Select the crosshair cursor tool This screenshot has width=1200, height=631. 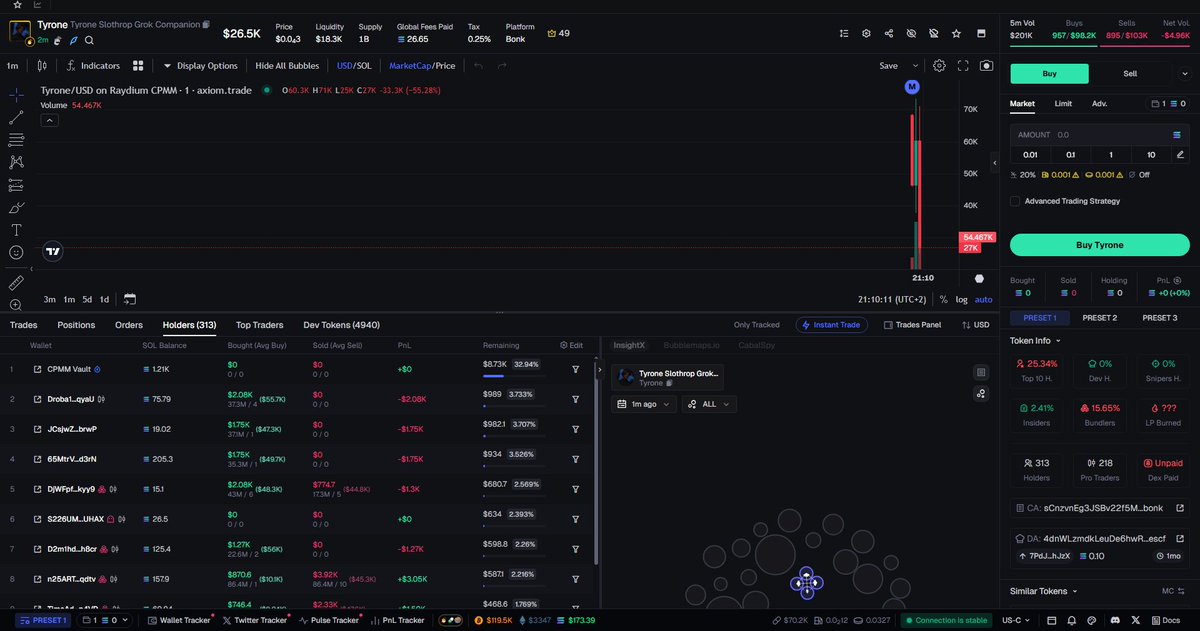point(17,96)
